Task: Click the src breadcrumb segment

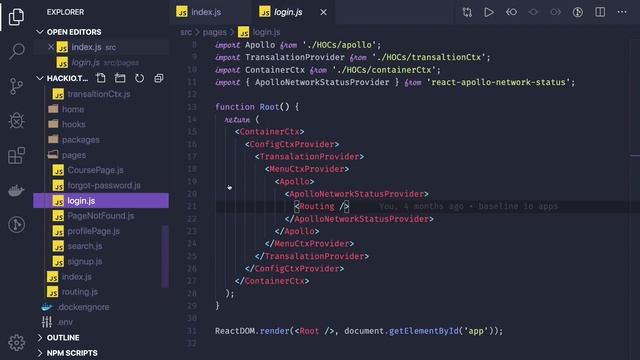Action: [186, 32]
